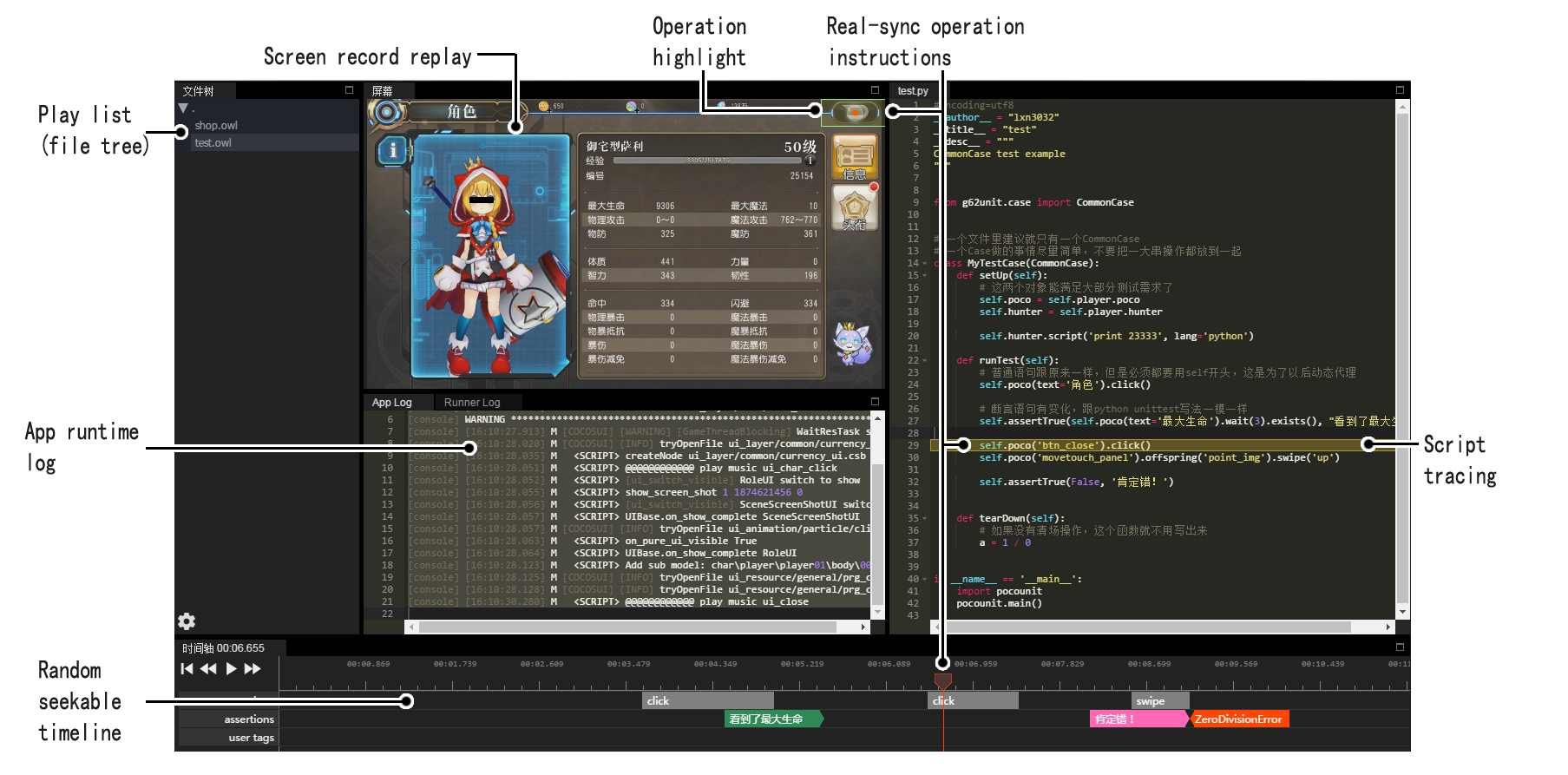Fold setUp method at line 15

(924, 275)
